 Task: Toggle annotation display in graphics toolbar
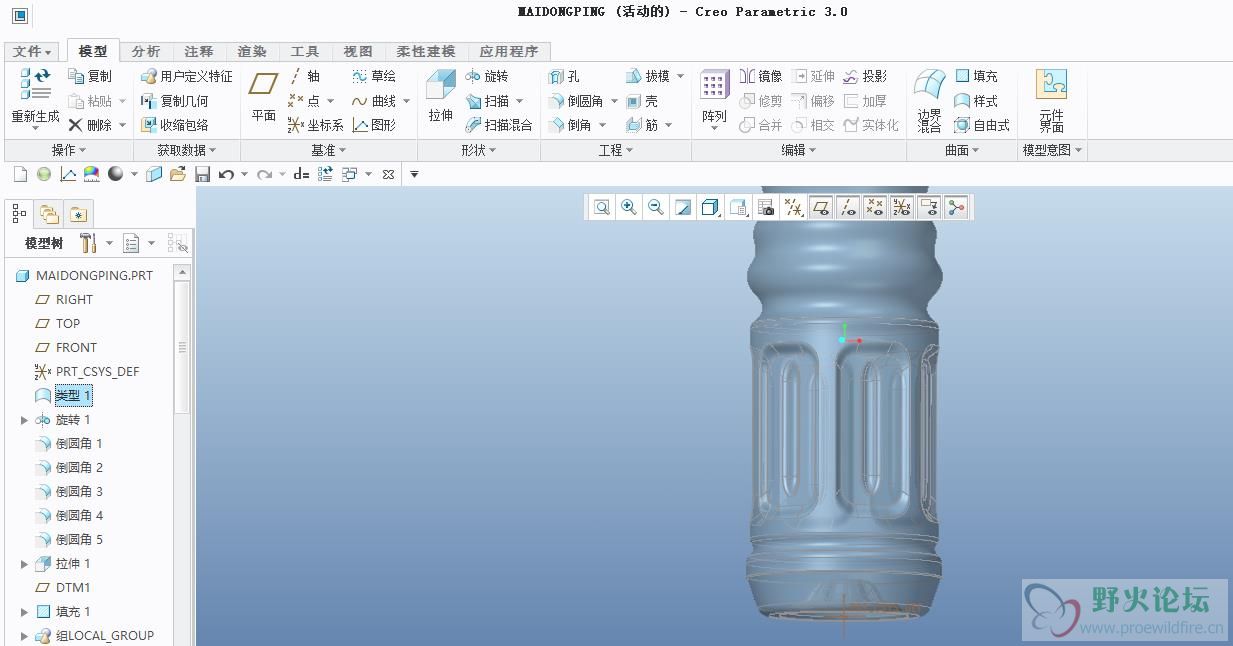click(x=929, y=207)
